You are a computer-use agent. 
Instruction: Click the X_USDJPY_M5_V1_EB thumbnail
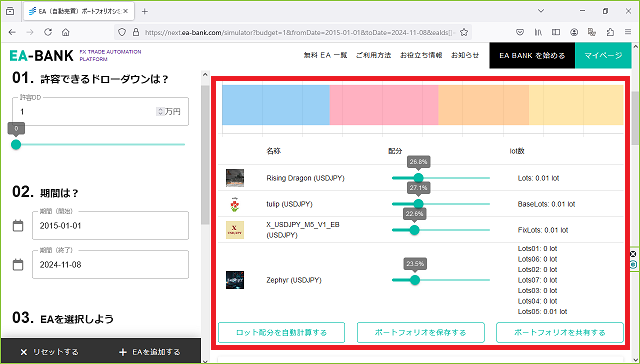pyautogui.click(x=235, y=230)
